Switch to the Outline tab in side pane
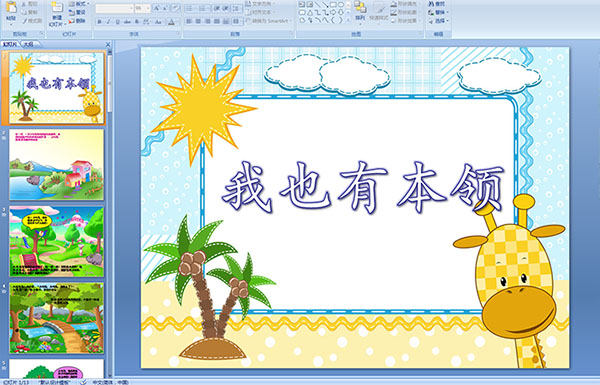This screenshot has height=385, width=600. pos(29,44)
